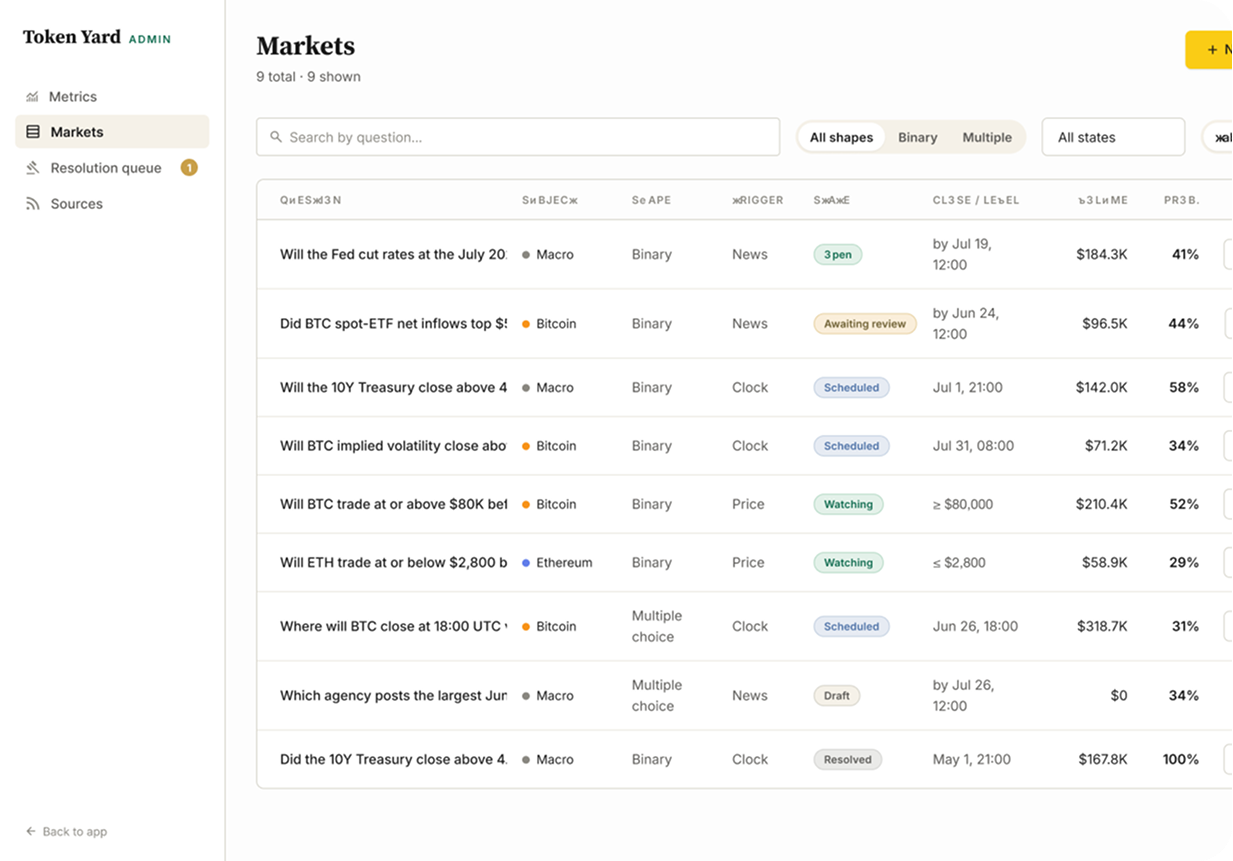The width and height of the screenshot is (1233, 861).
Task: Click the Shape column header
Action: tap(652, 200)
